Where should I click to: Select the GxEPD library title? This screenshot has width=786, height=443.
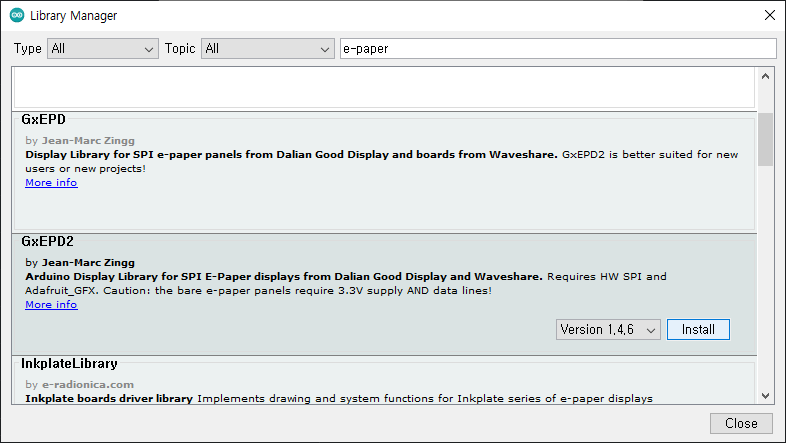pos(44,119)
